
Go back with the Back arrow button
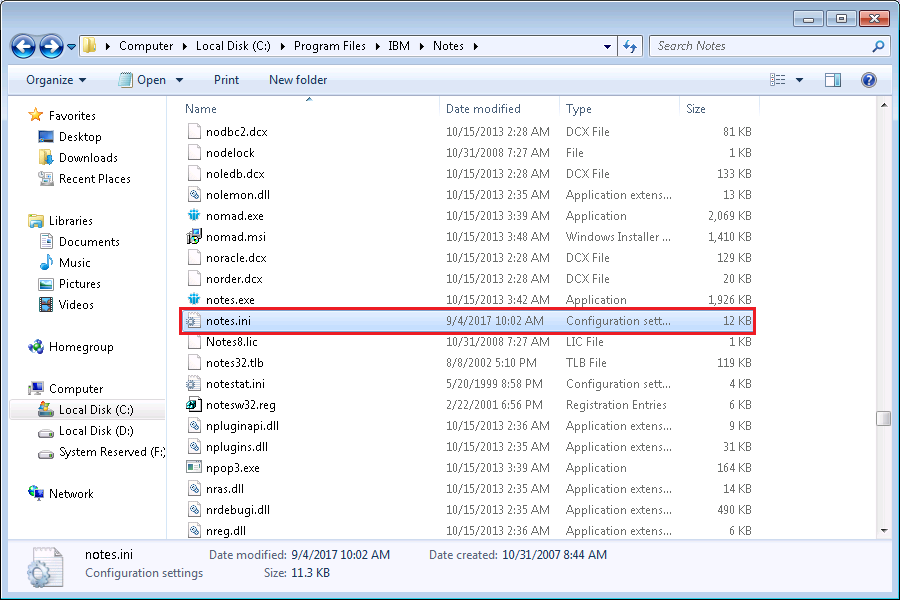click(x=24, y=46)
